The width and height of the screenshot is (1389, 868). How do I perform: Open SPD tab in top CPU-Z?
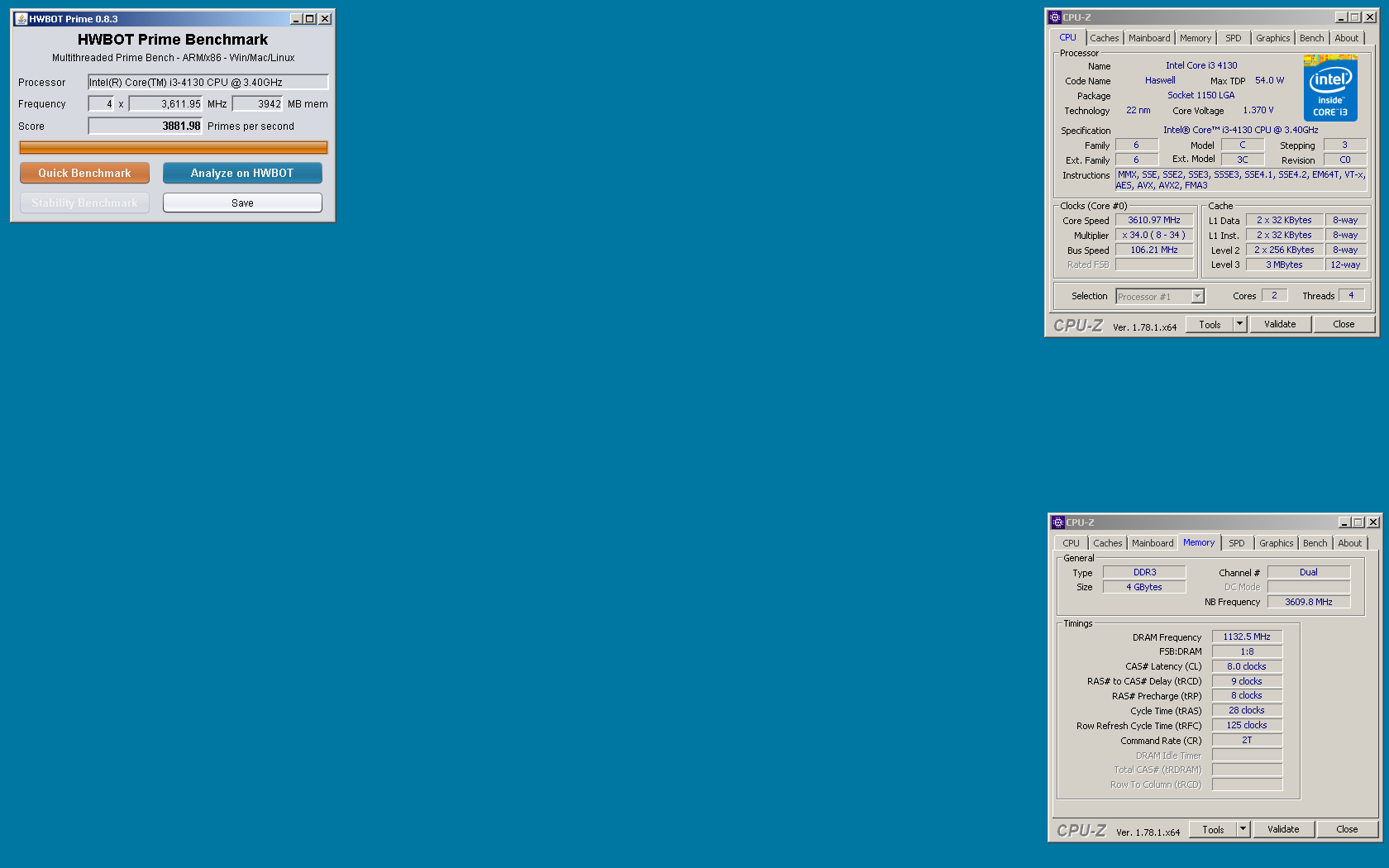[x=1234, y=38]
